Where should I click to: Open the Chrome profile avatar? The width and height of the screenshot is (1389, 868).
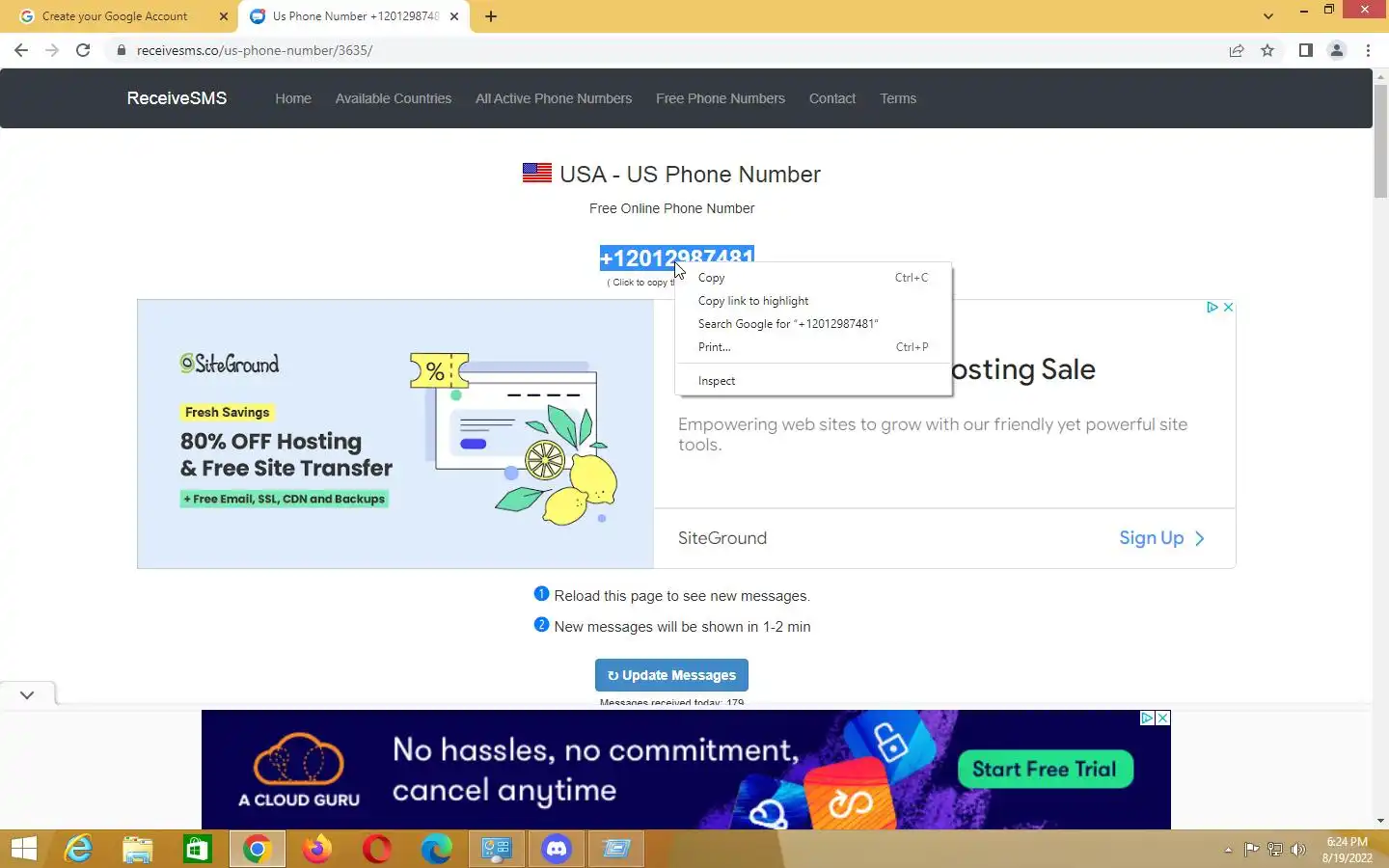tap(1337, 50)
